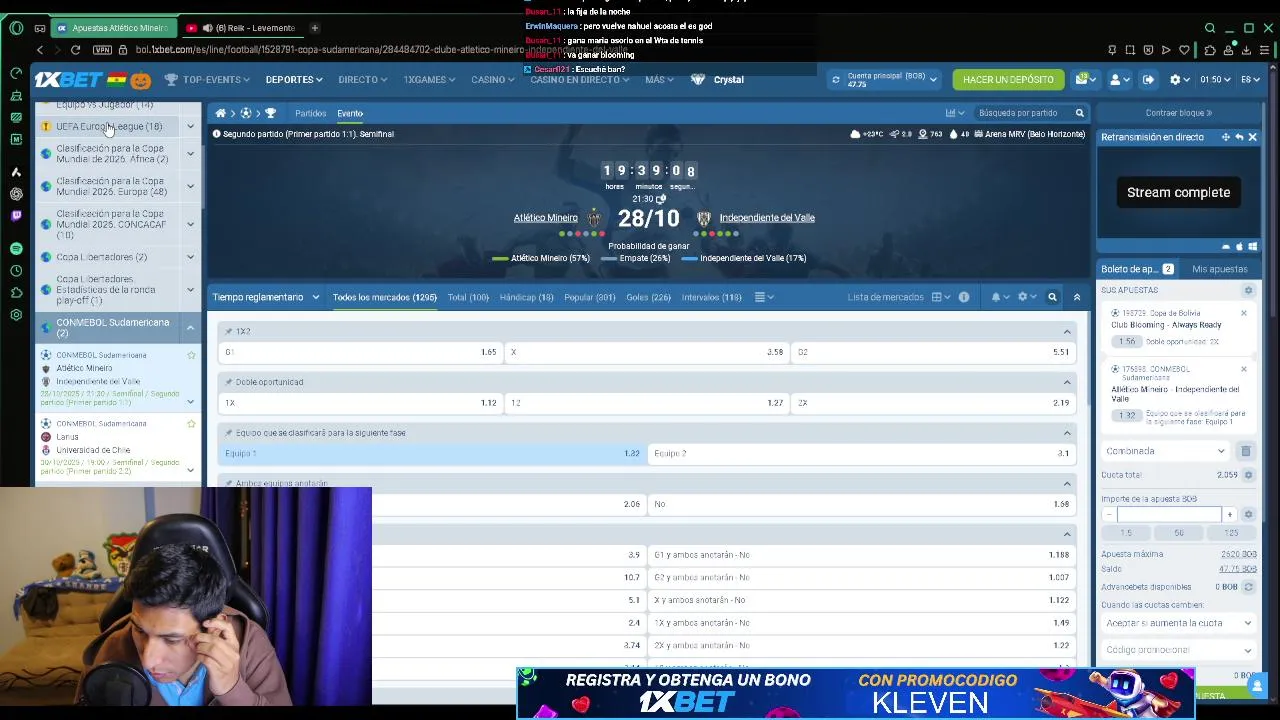Click the info icon beside Lista de mercados

click(964, 297)
